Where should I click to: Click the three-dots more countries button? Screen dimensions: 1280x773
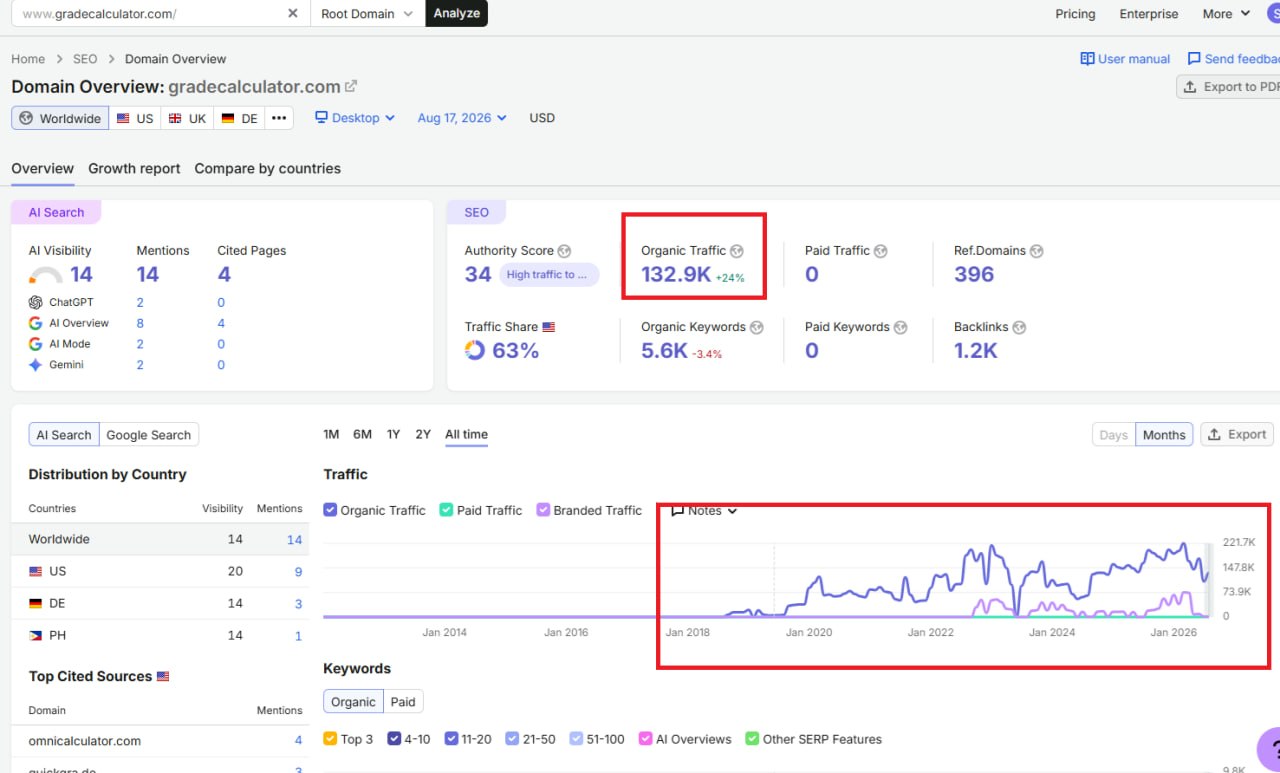(x=279, y=118)
